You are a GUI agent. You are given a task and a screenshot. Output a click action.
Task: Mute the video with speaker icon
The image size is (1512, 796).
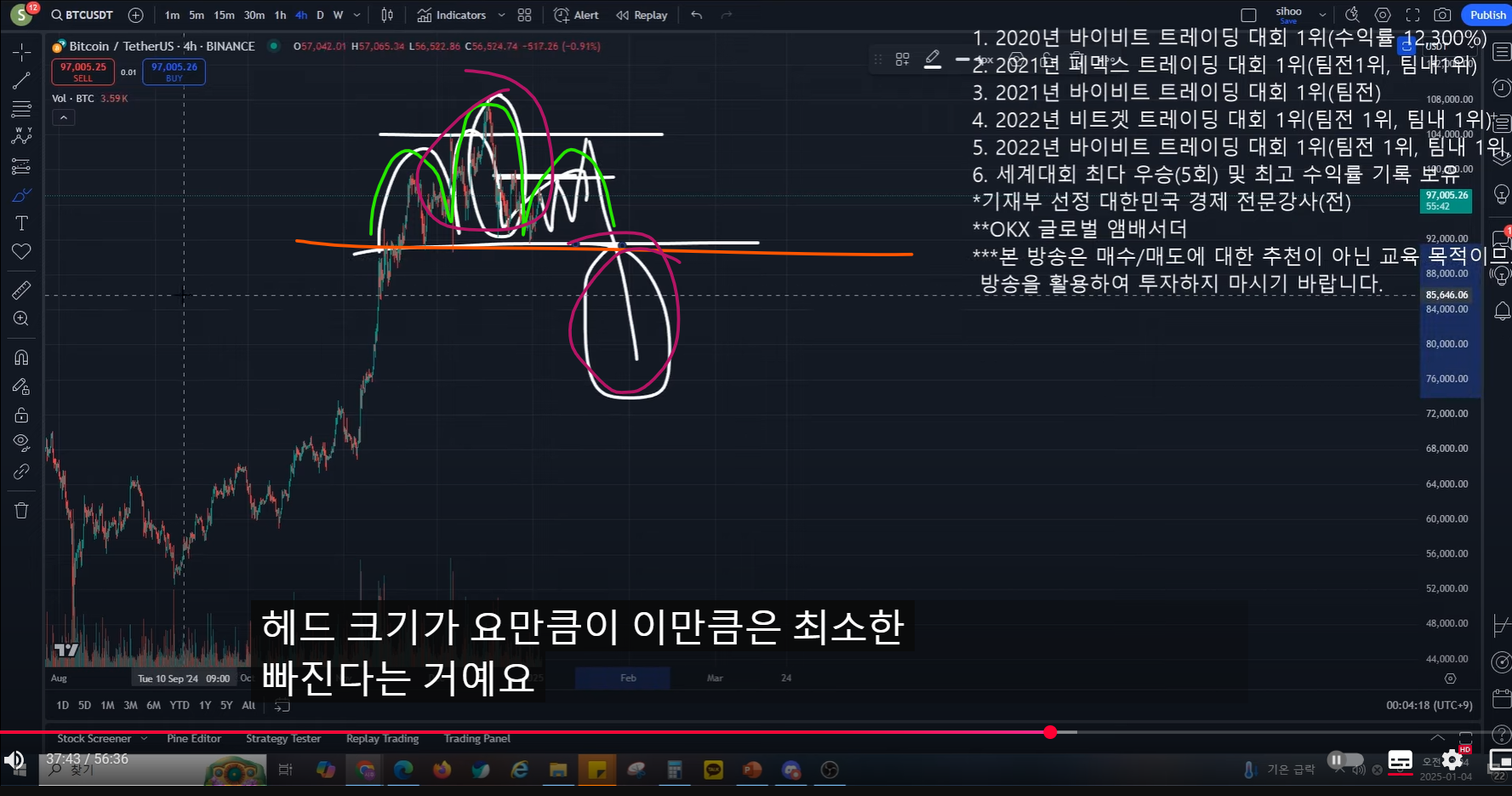[x=14, y=761]
